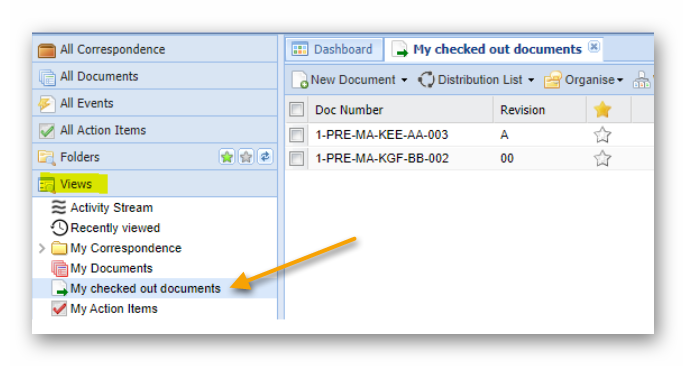Switch to the Dashboard tab
Screen dimensions: 686x366
[335, 49]
